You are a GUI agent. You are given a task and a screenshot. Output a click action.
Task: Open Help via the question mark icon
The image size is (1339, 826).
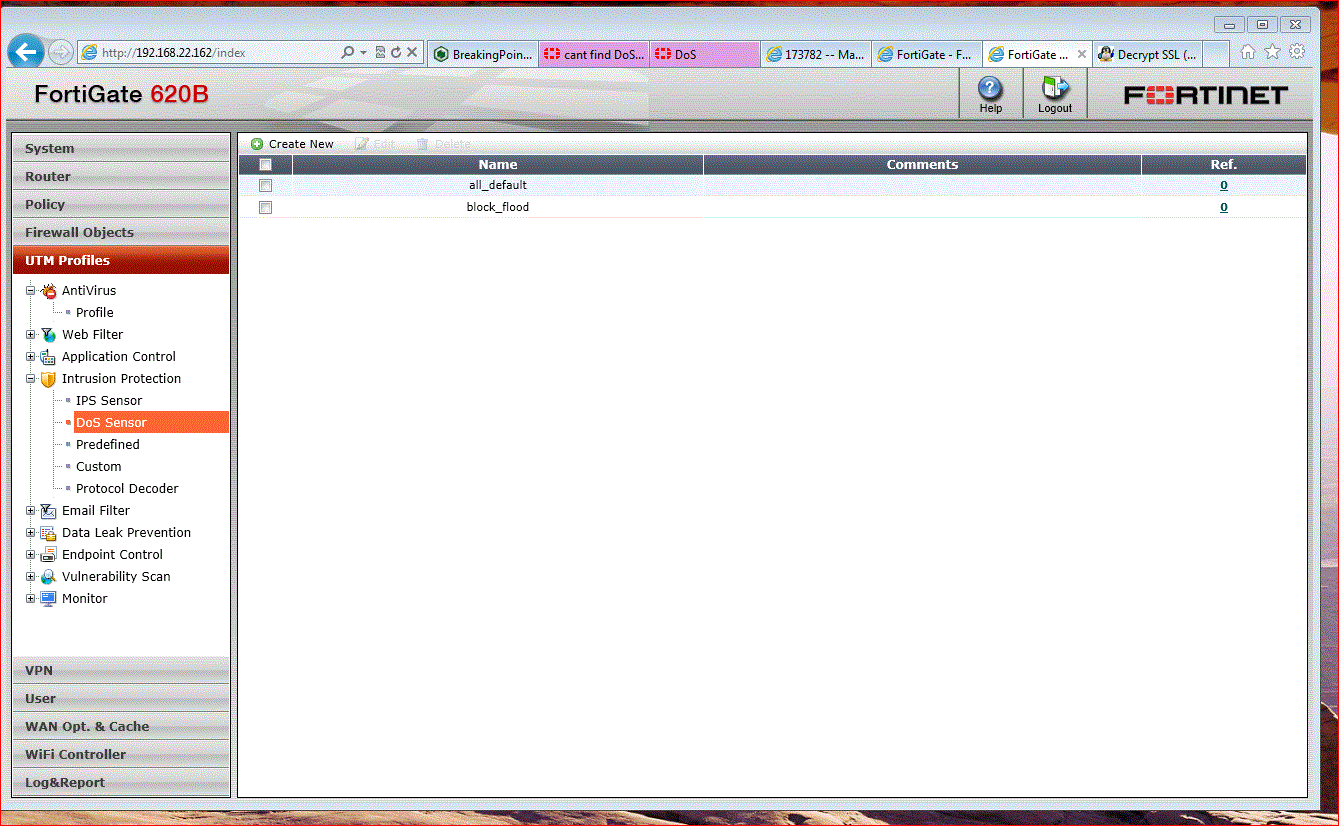(990, 88)
